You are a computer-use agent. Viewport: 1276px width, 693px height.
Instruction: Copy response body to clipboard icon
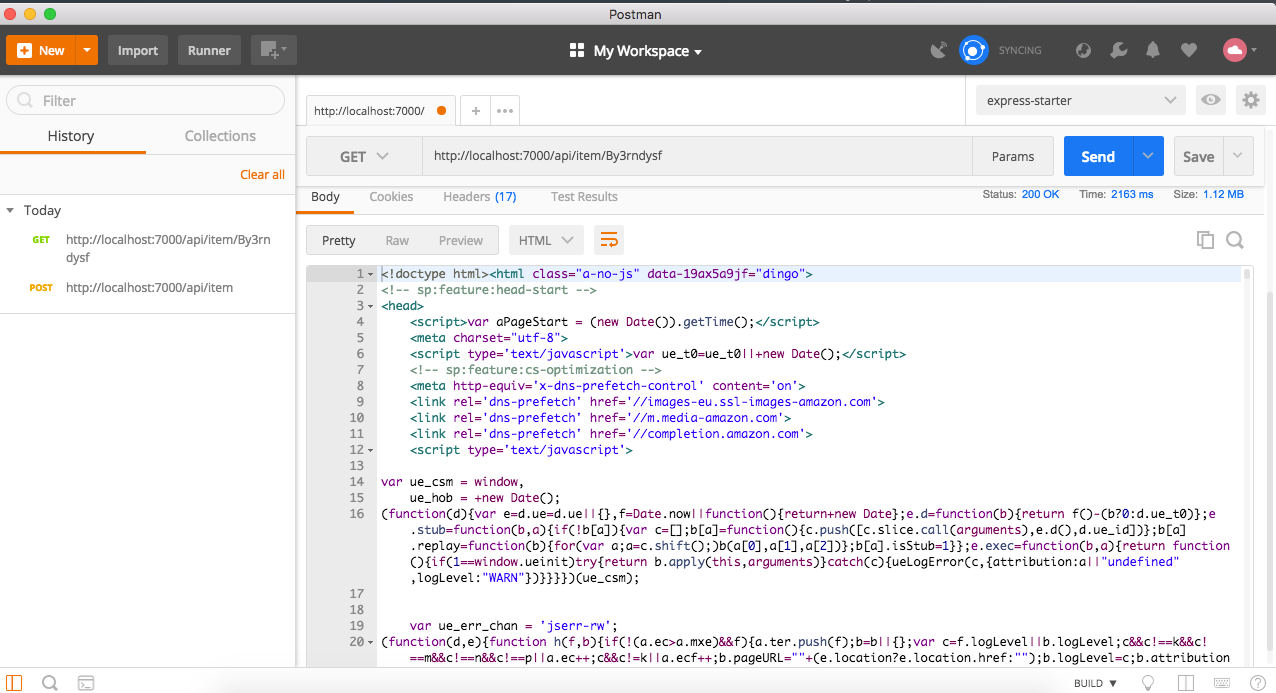[1205, 240]
